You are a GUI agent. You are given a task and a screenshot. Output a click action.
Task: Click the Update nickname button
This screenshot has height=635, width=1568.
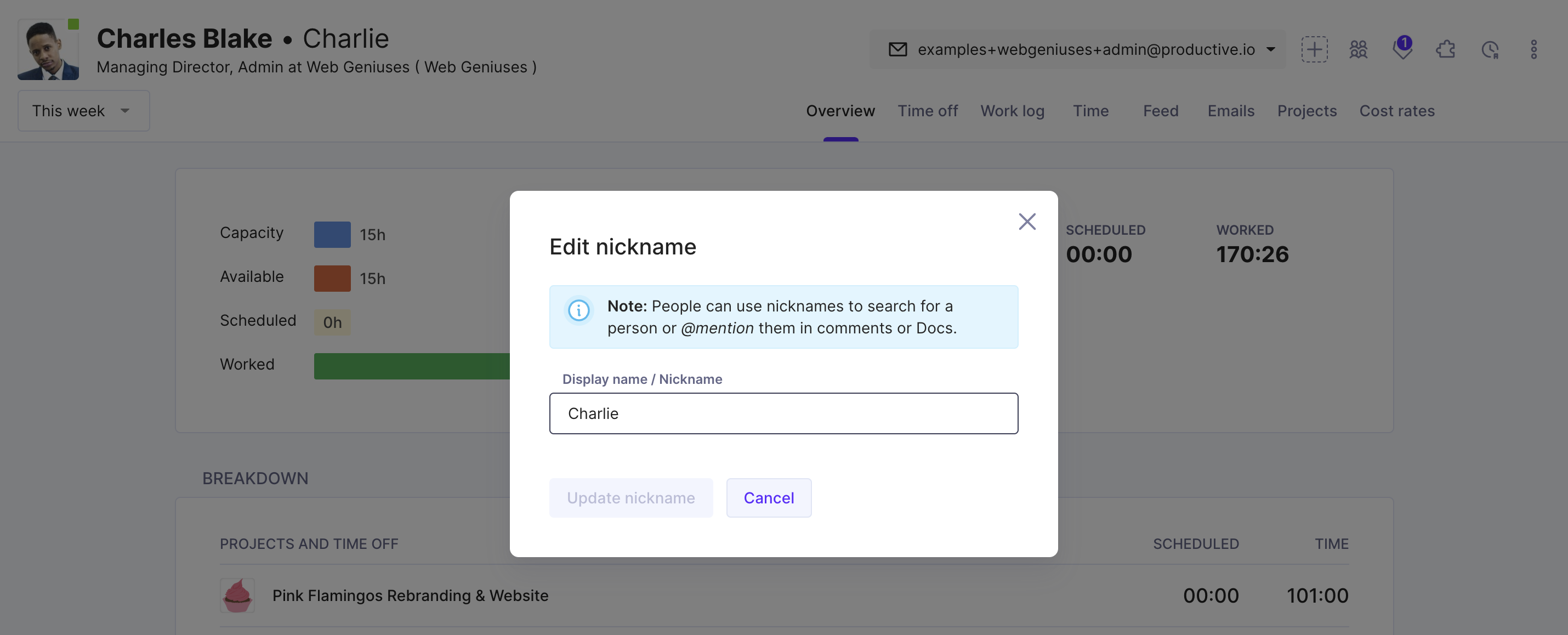point(630,498)
